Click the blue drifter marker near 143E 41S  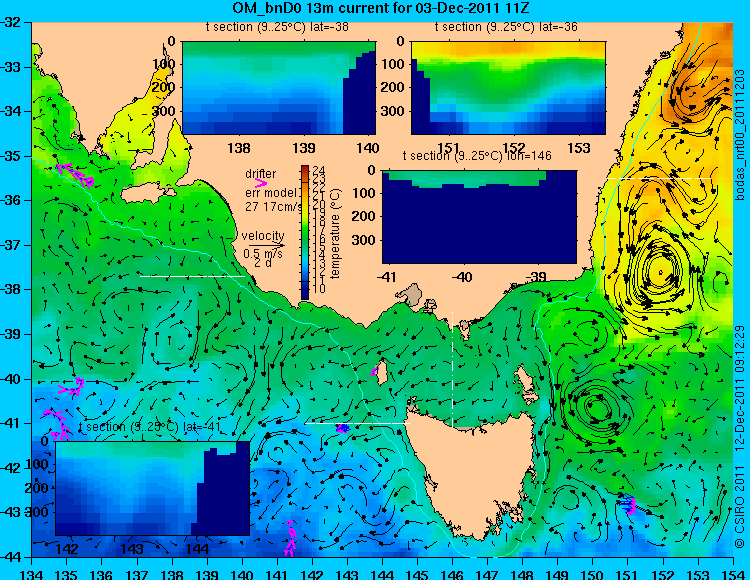point(342,428)
